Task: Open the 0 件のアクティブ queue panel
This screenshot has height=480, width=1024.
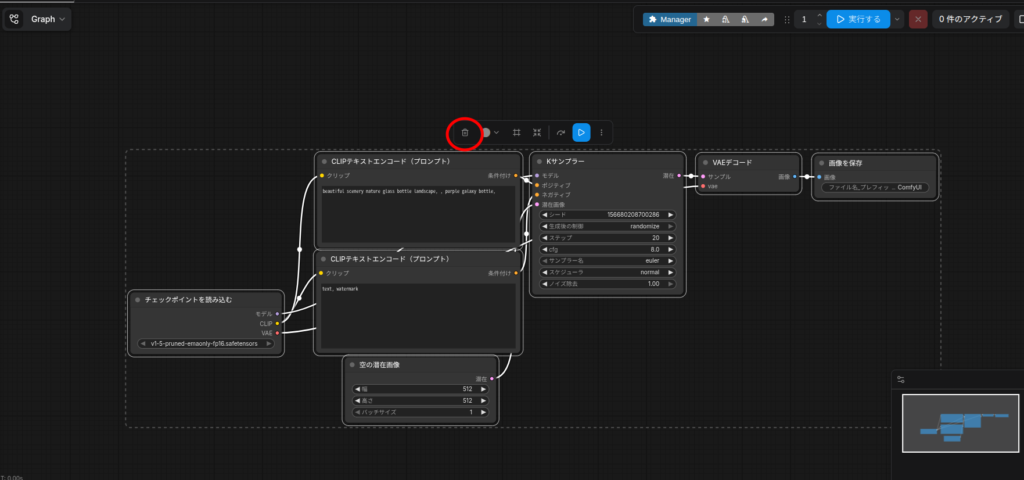Action: [971, 19]
